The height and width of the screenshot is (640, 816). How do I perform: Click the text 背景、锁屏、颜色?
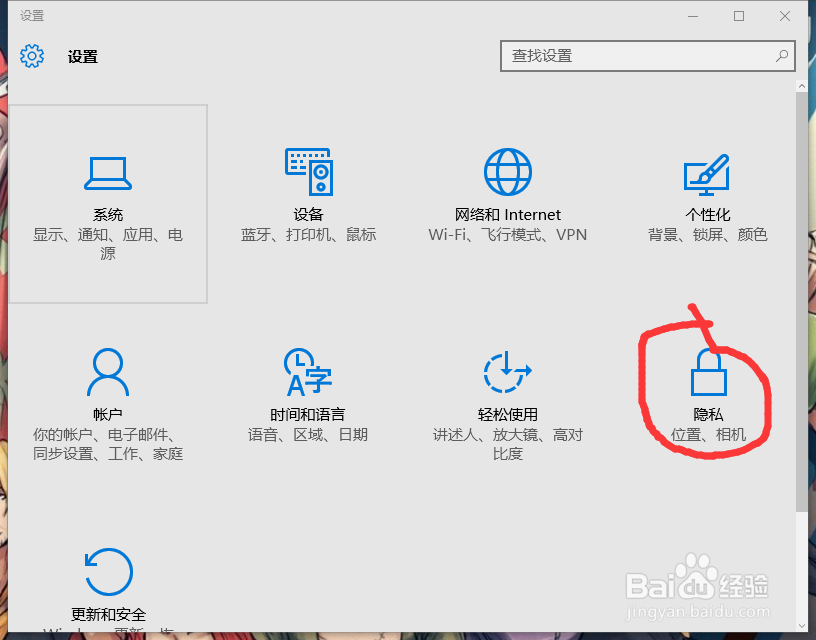[x=707, y=235]
